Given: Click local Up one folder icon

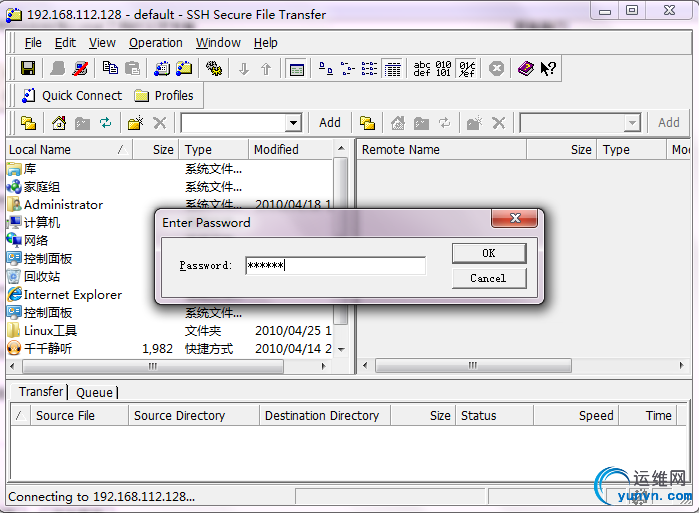Looking at the screenshot, I should (29, 123).
